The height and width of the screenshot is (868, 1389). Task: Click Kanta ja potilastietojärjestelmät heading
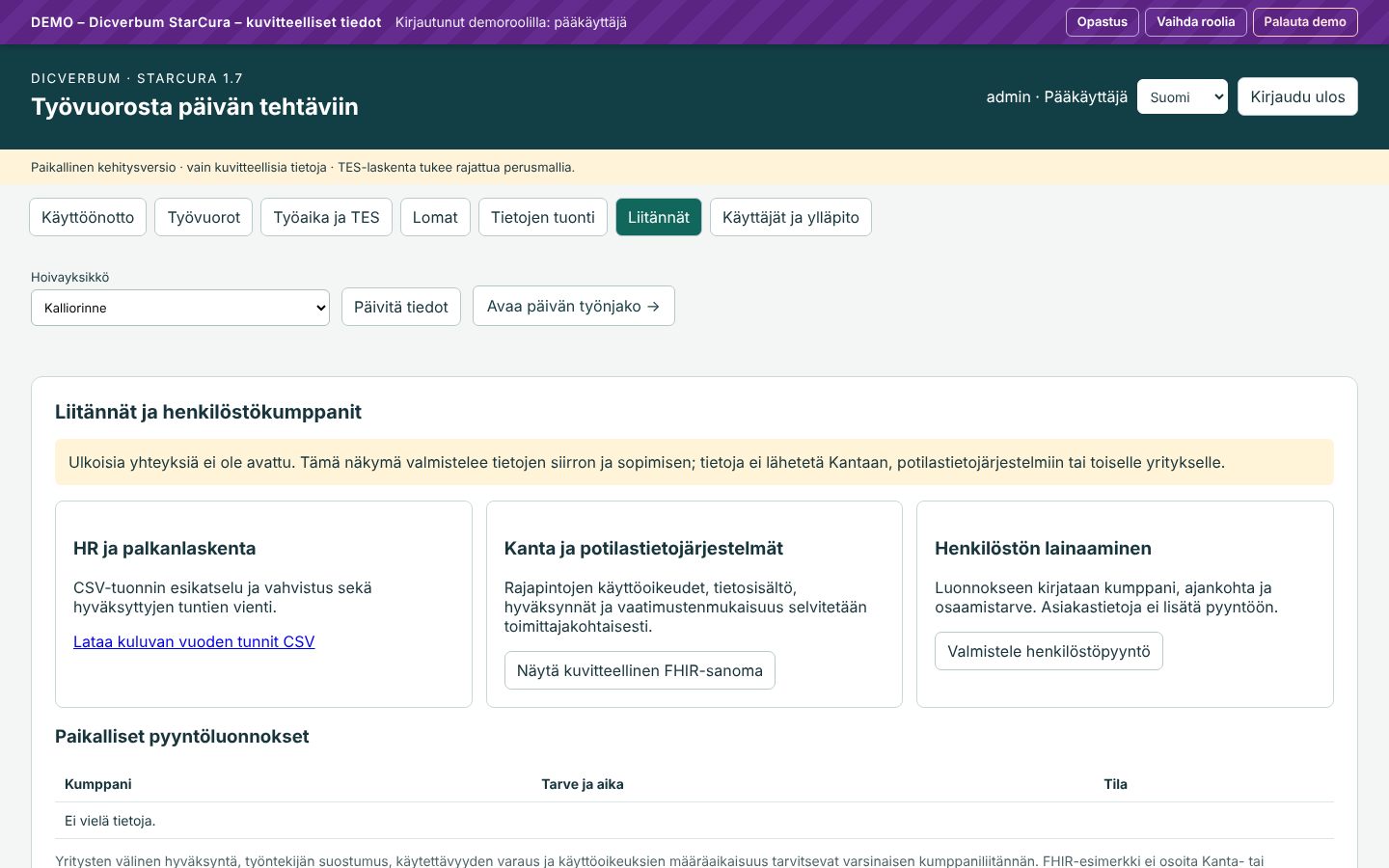(643, 548)
